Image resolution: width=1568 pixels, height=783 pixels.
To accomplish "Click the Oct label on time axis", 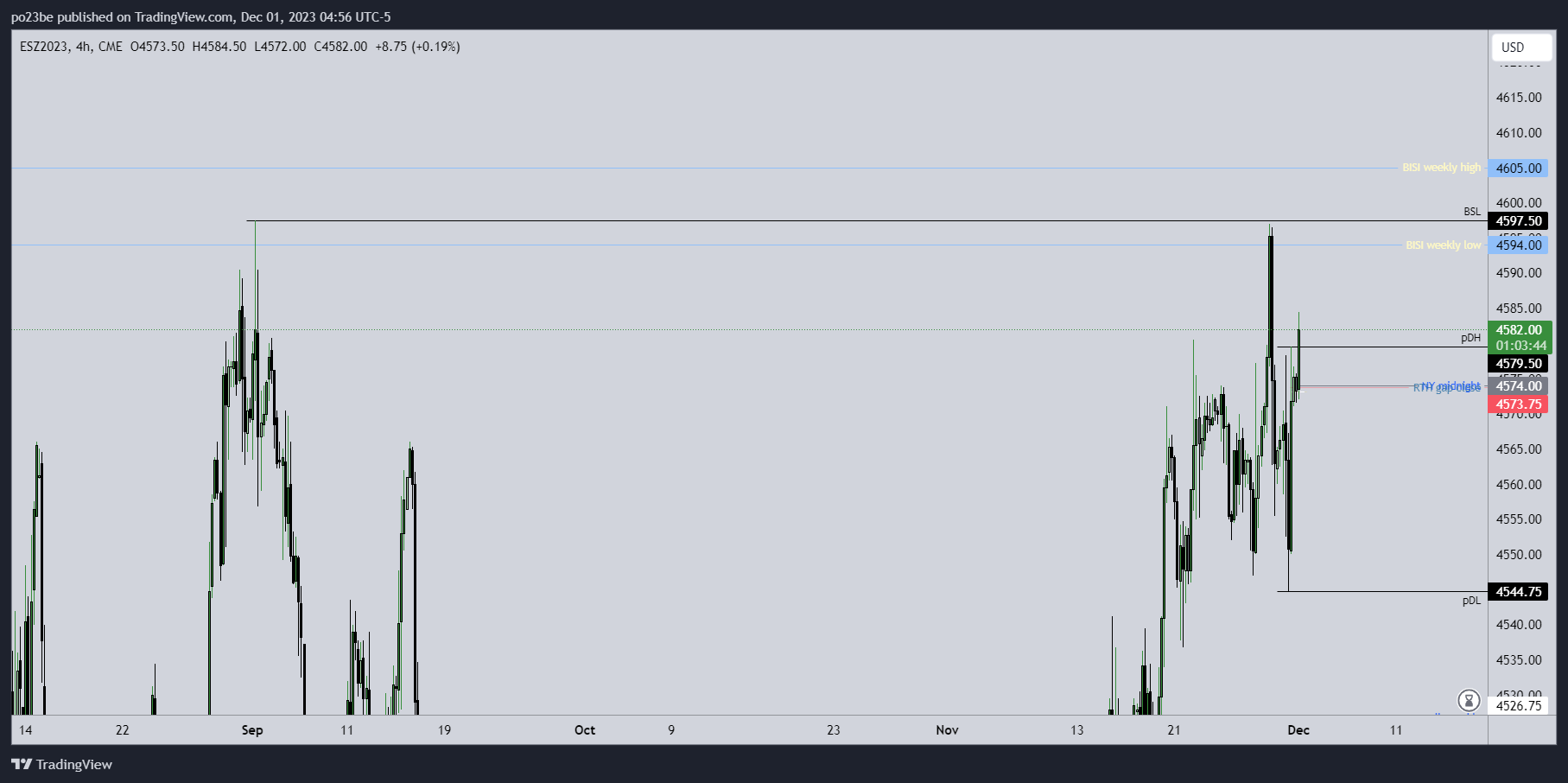I will tap(585, 730).
